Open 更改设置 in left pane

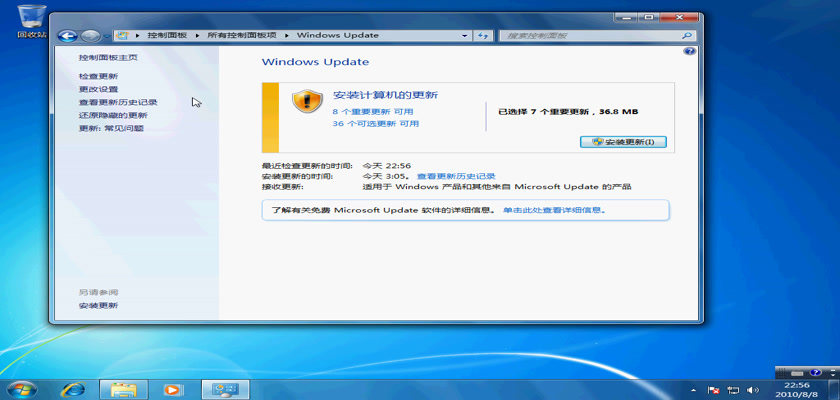[98, 89]
